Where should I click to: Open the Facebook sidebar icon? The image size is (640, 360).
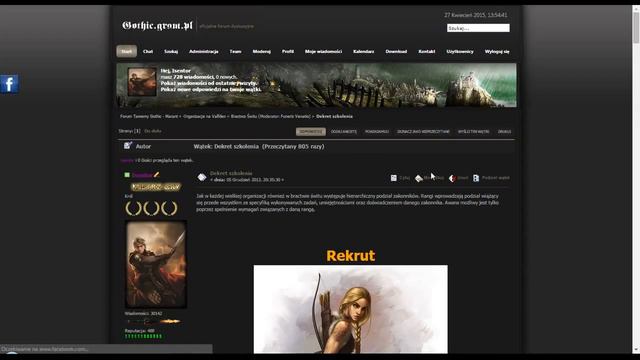tap(9, 84)
